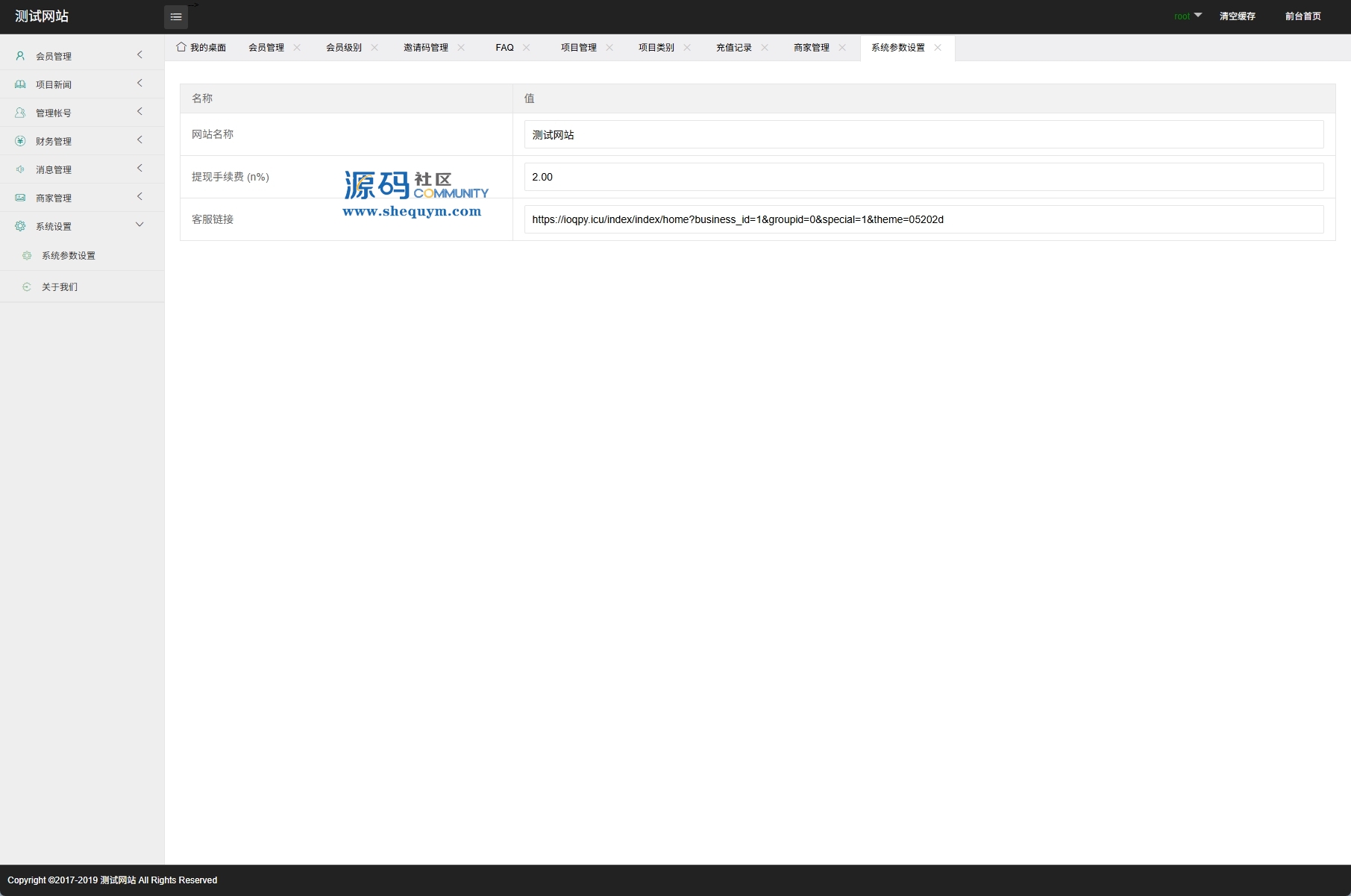Select 关于我们 in the sidebar submenu
Viewport: 1351px width, 896px height.
pos(60,287)
